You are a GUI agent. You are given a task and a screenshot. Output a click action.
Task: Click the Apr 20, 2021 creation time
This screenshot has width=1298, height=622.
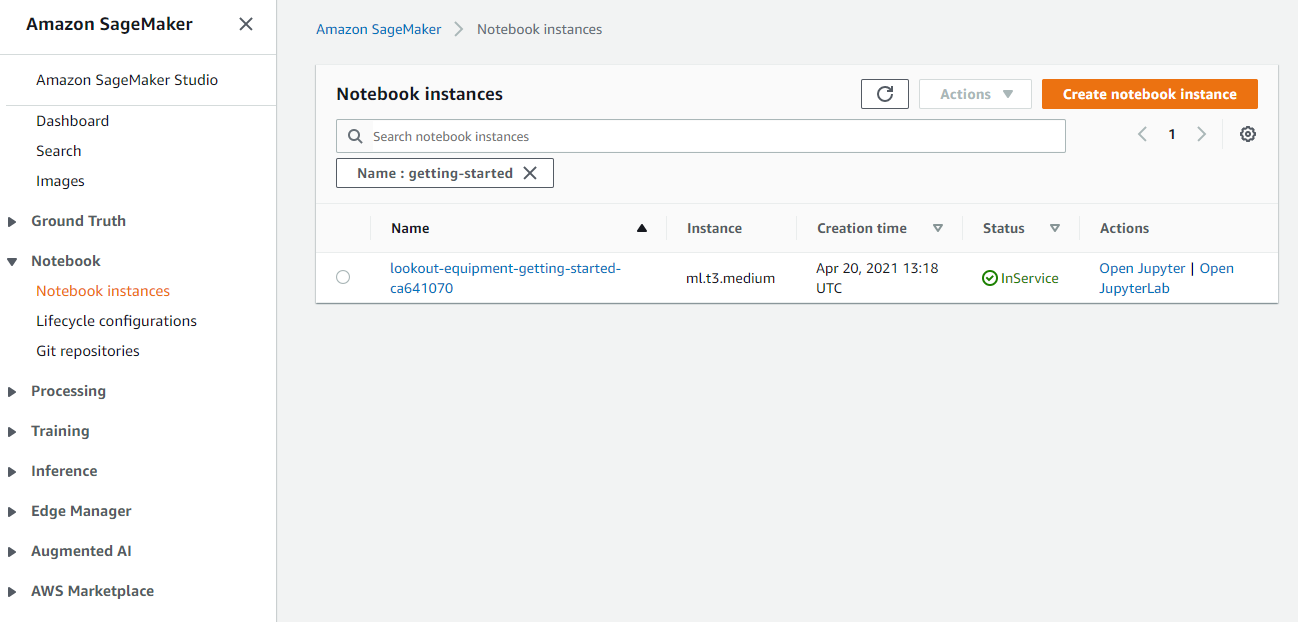(877, 278)
